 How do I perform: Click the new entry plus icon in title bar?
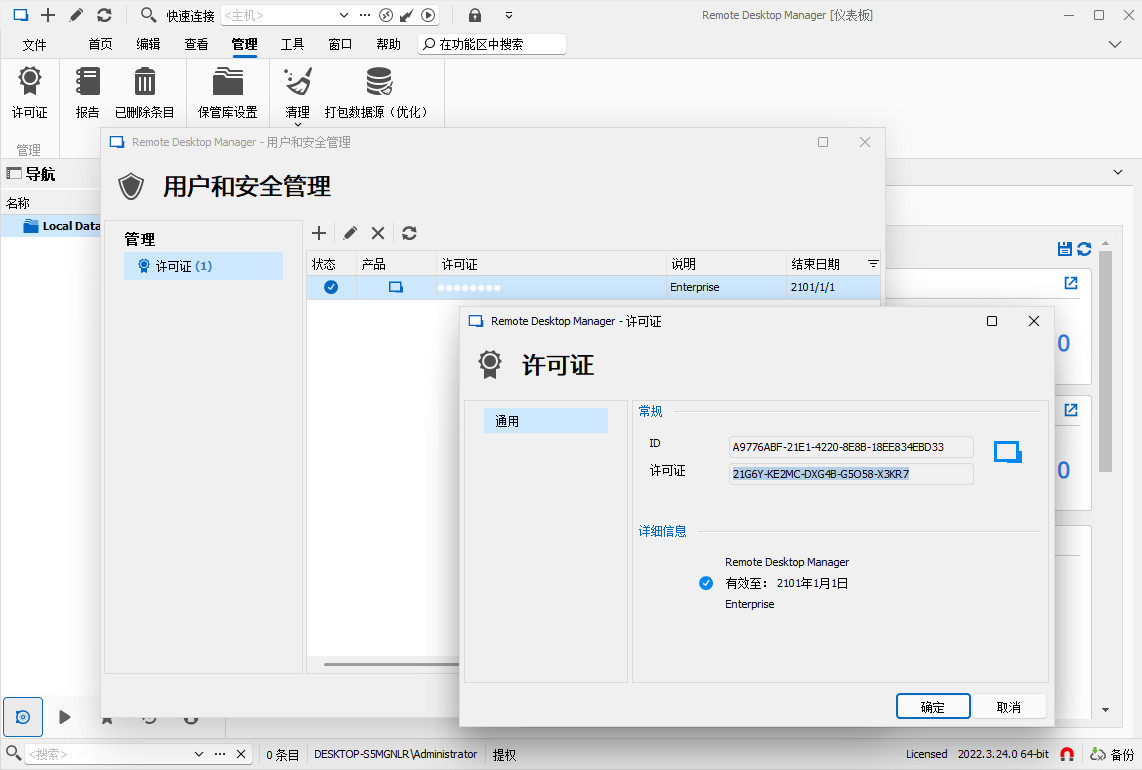(x=48, y=15)
